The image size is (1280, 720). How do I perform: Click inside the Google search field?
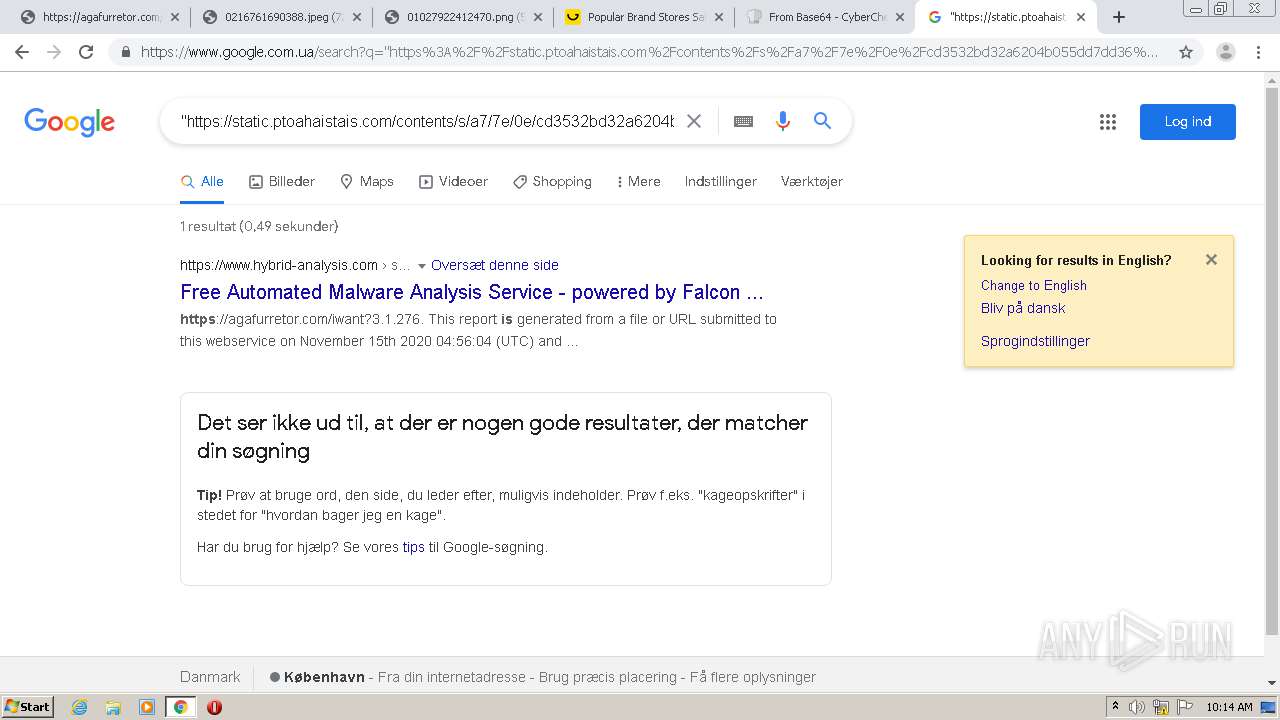click(427, 121)
